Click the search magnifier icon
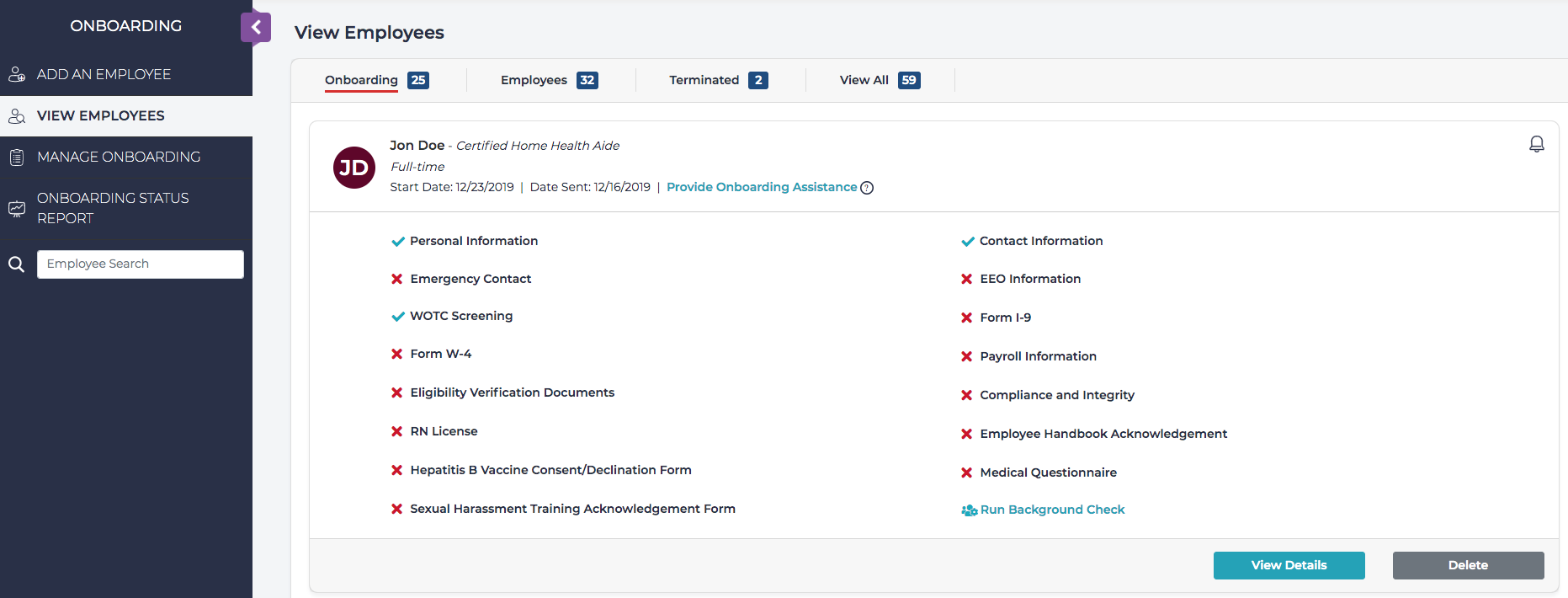 [x=16, y=264]
